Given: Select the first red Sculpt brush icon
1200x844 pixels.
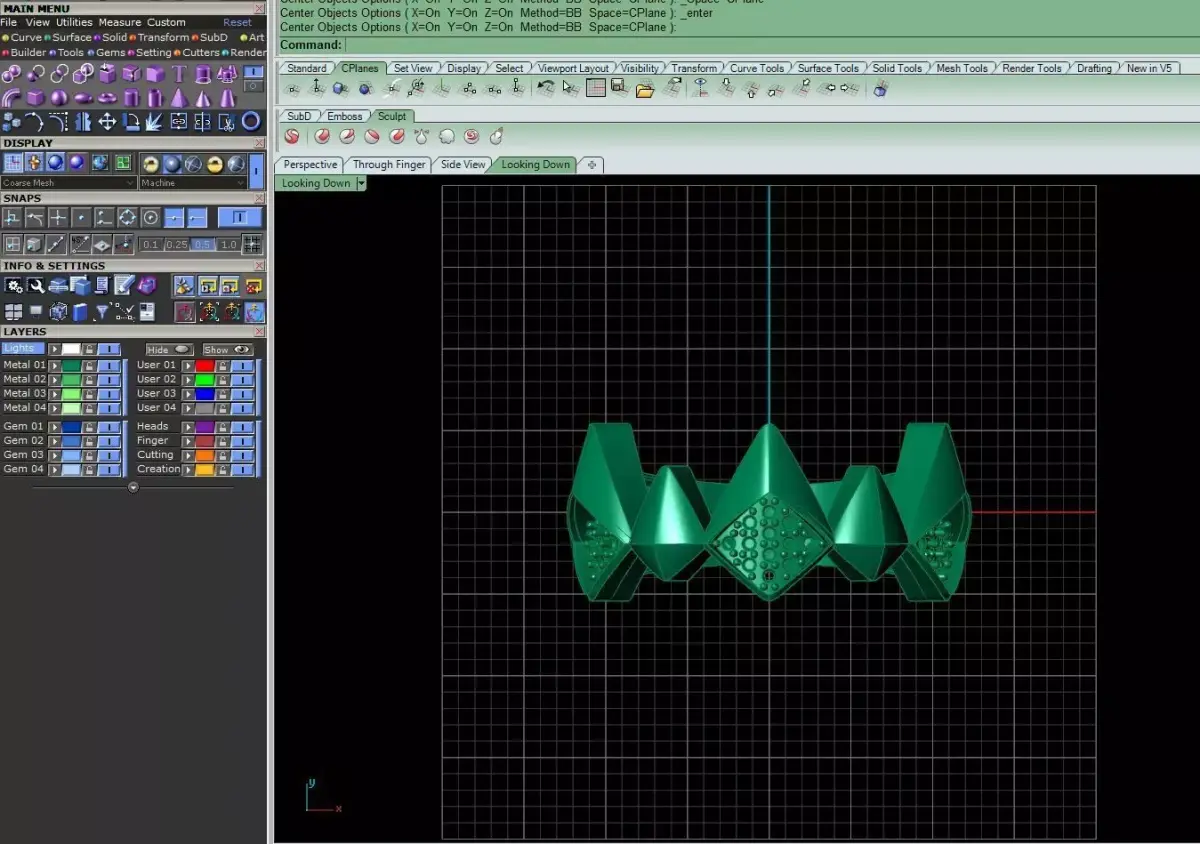Looking at the screenshot, I should click(292, 136).
